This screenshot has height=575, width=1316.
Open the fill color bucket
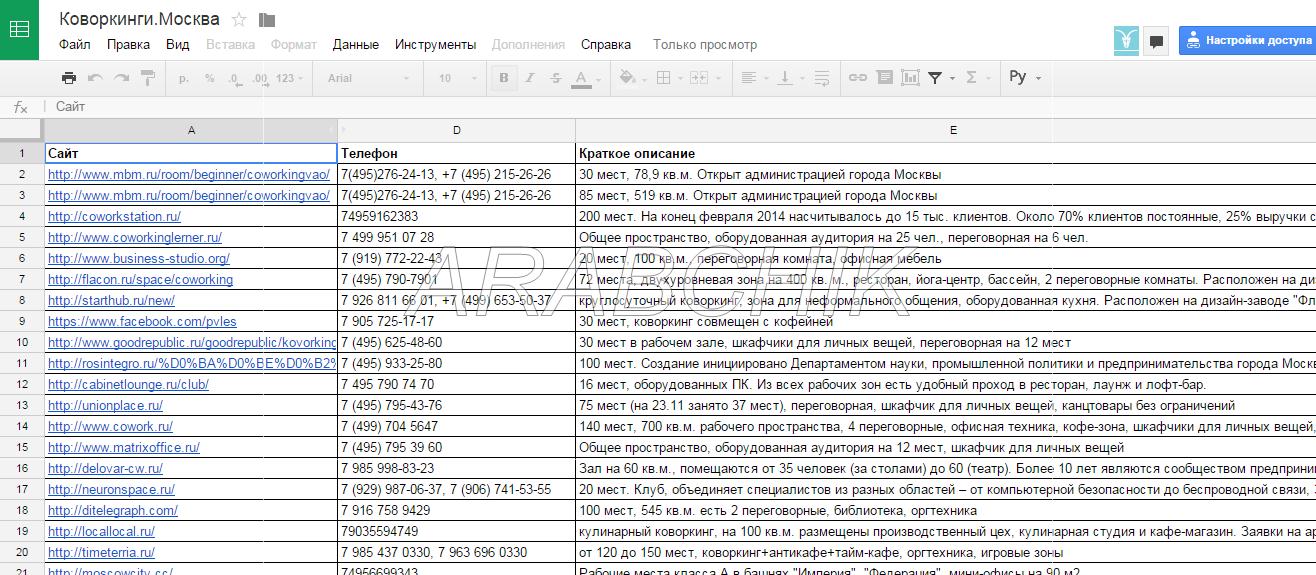(632, 78)
